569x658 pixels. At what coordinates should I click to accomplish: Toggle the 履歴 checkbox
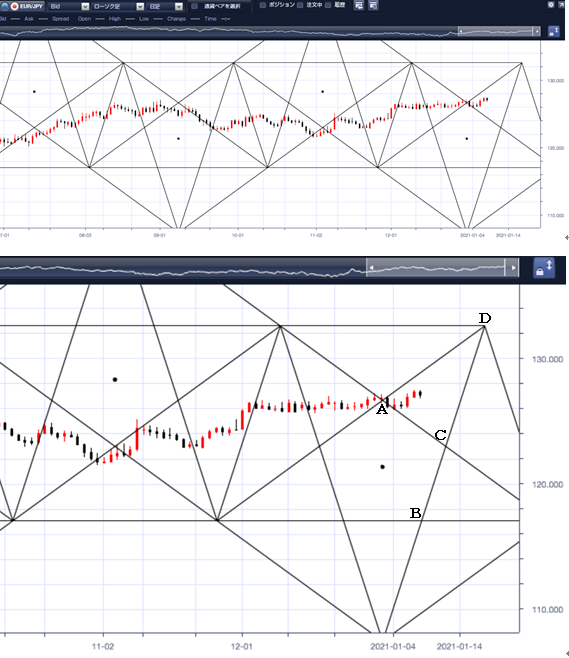tap(328, 5)
